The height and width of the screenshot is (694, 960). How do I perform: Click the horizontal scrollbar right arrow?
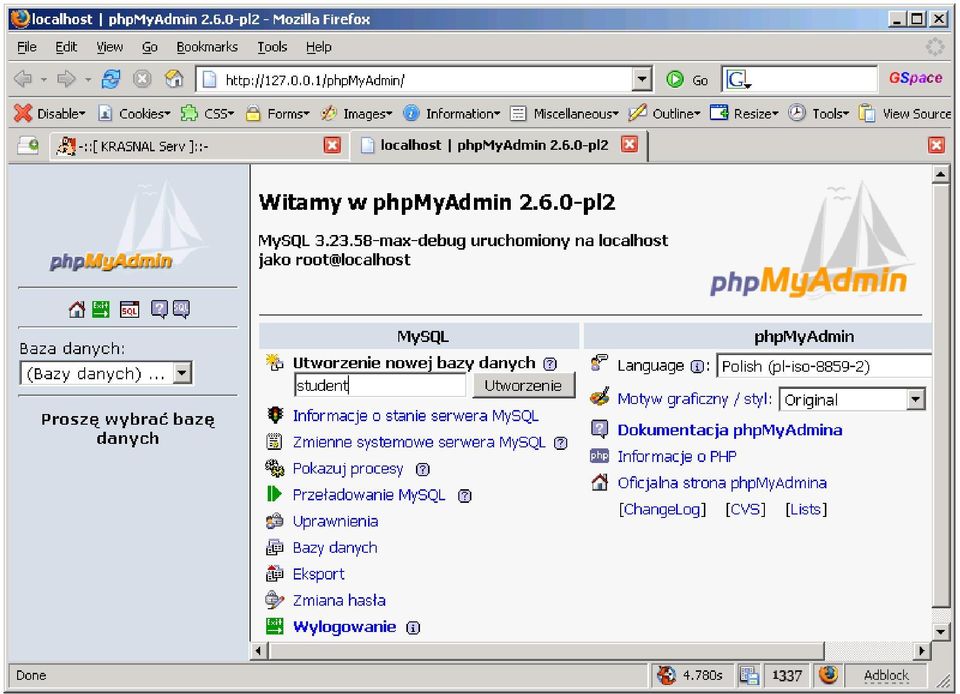(921, 651)
